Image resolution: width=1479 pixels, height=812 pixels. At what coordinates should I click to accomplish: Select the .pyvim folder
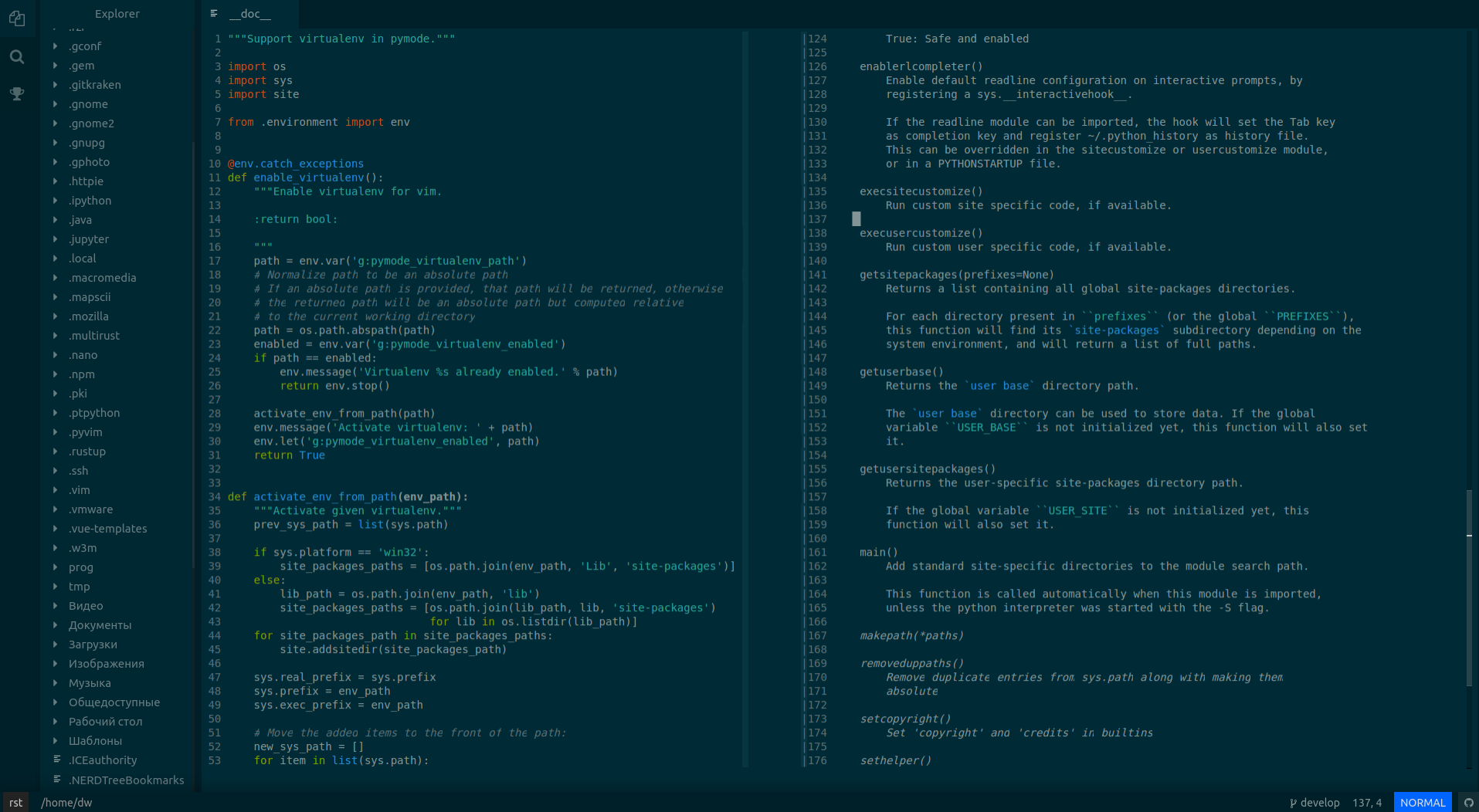click(x=85, y=432)
